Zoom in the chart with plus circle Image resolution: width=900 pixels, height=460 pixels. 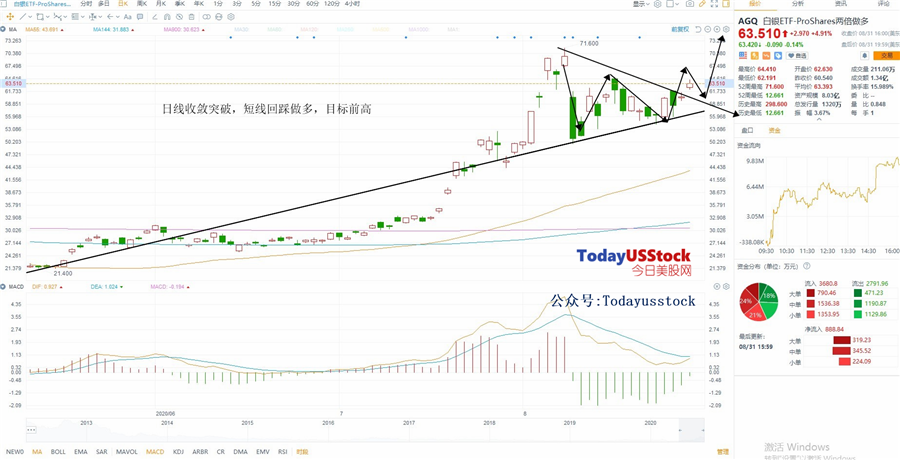[x=717, y=29]
